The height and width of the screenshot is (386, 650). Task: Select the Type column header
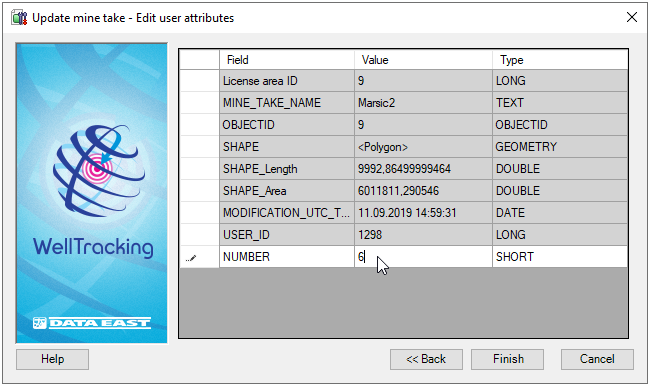pos(560,60)
